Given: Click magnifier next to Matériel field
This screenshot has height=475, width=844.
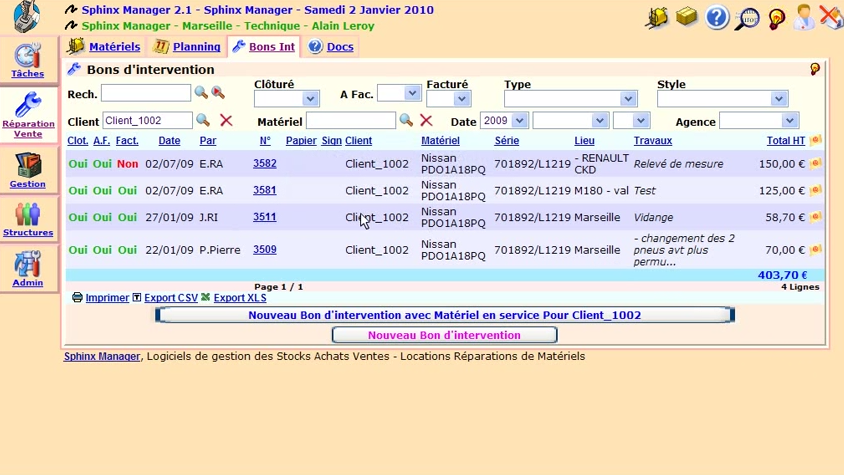Looking at the screenshot, I should point(406,121).
